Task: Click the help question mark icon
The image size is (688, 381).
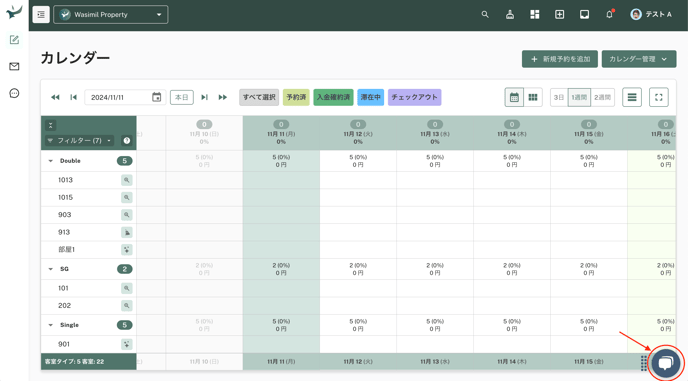Action: (127, 140)
